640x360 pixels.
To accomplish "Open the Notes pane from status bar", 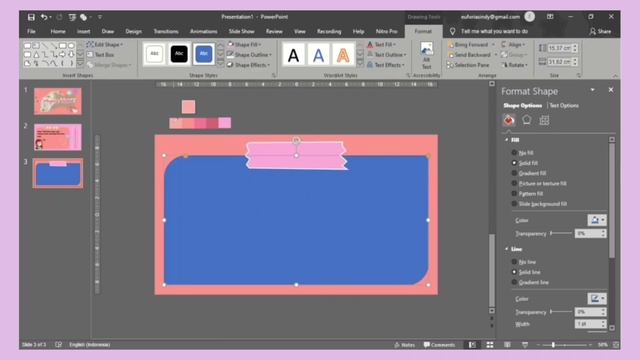I will click(404, 345).
